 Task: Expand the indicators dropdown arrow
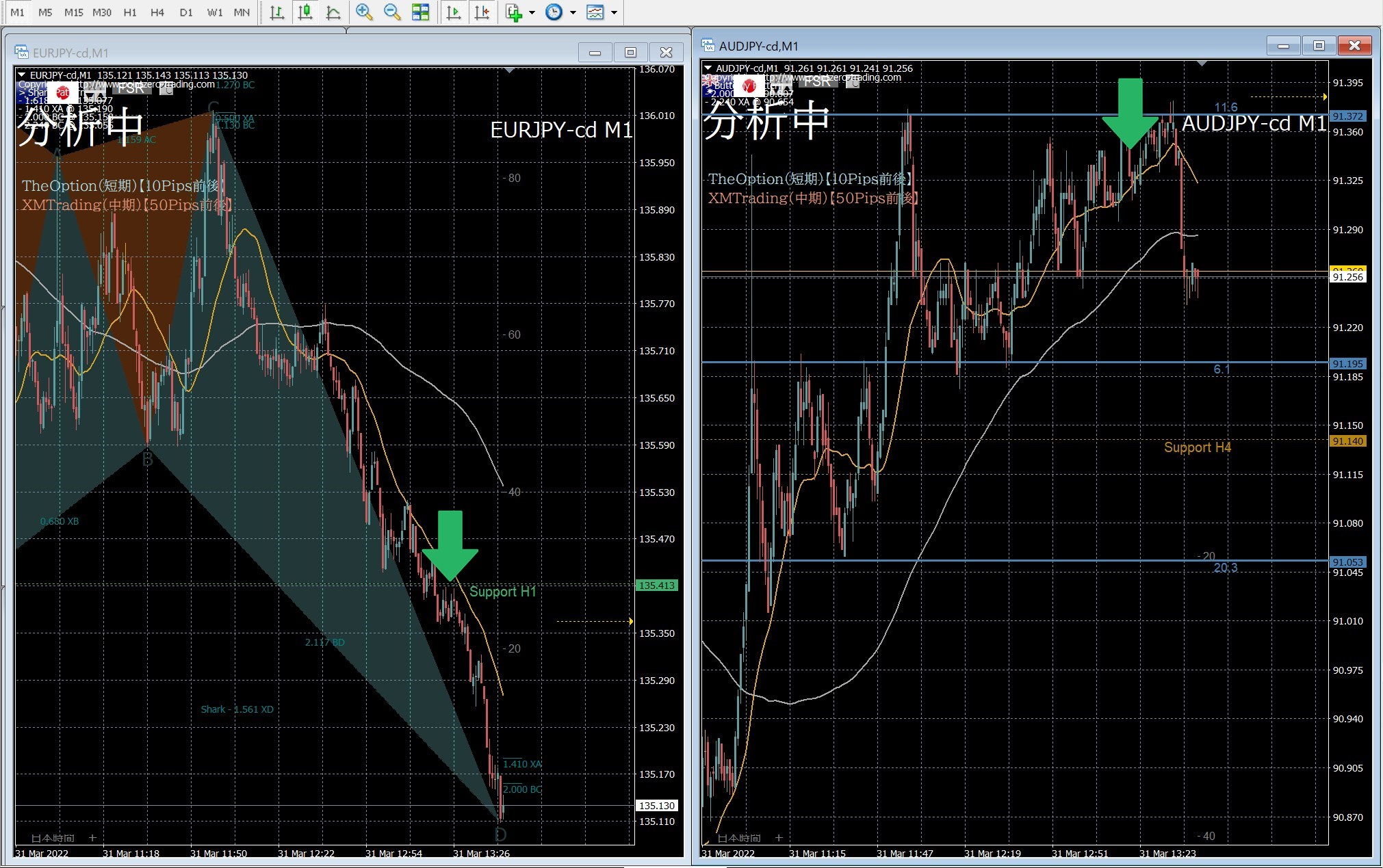[x=532, y=12]
